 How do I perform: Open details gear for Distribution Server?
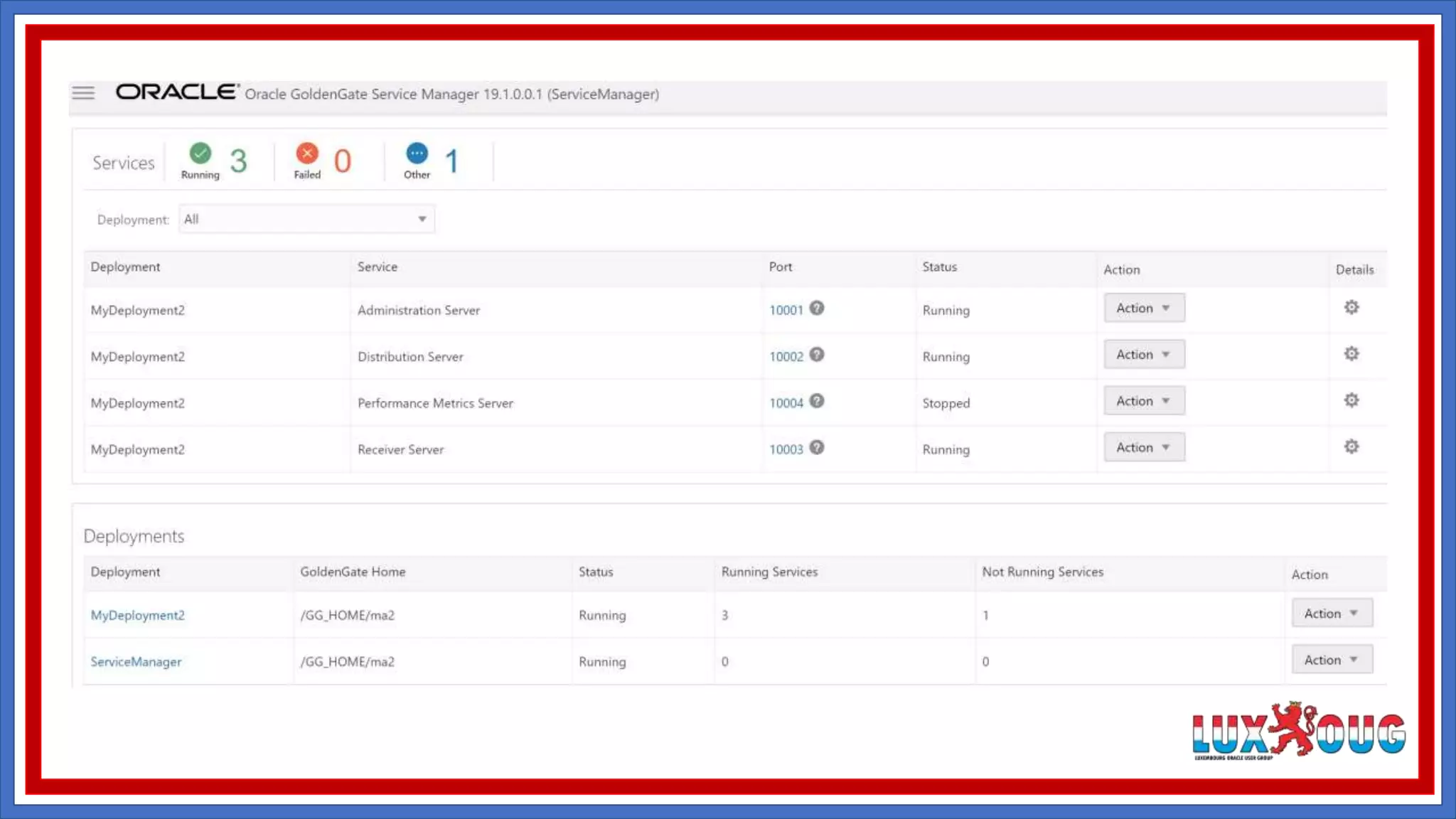pos(1351,354)
